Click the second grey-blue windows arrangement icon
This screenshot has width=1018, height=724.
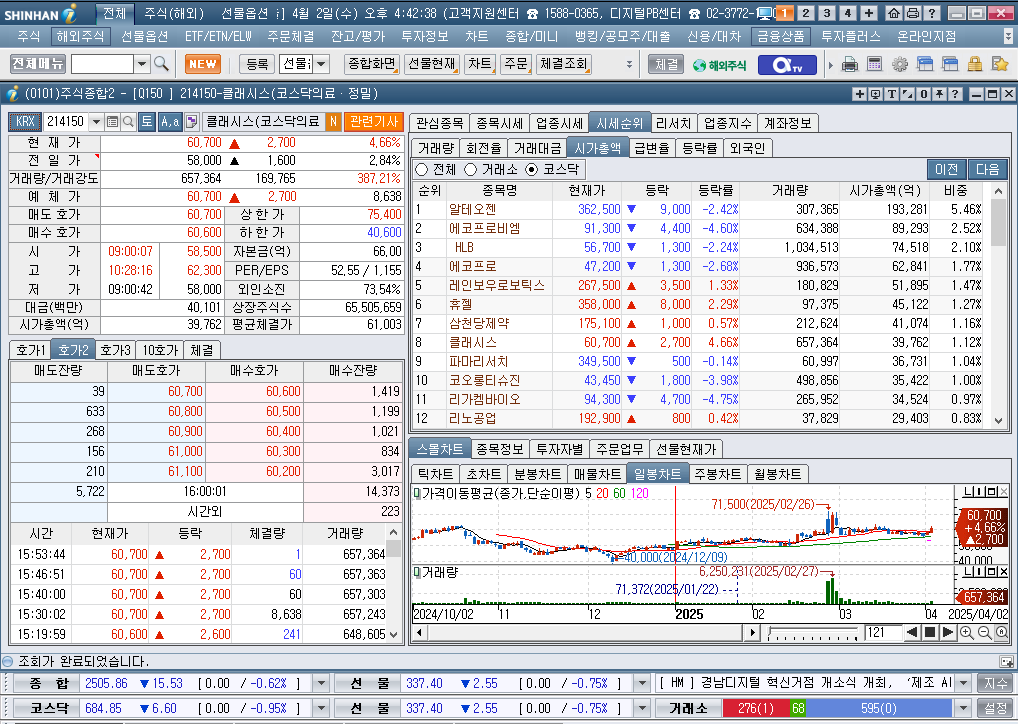[949, 64]
